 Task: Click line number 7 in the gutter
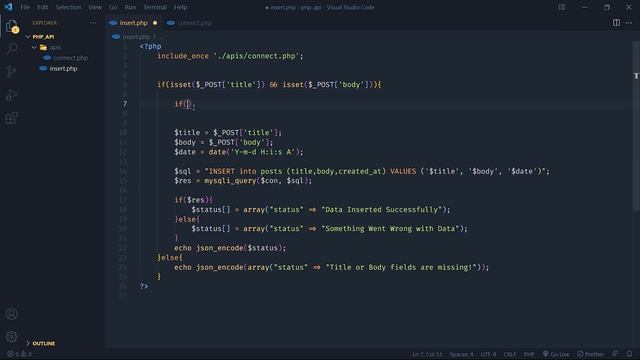click(124, 104)
